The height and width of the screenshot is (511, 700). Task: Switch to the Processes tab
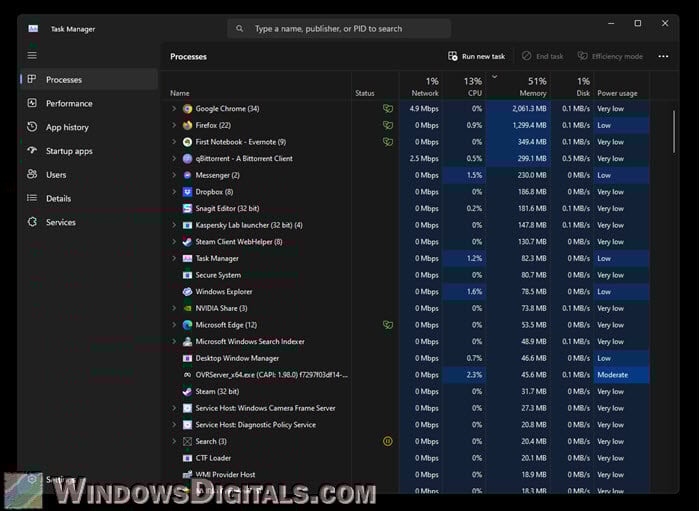(89, 79)
